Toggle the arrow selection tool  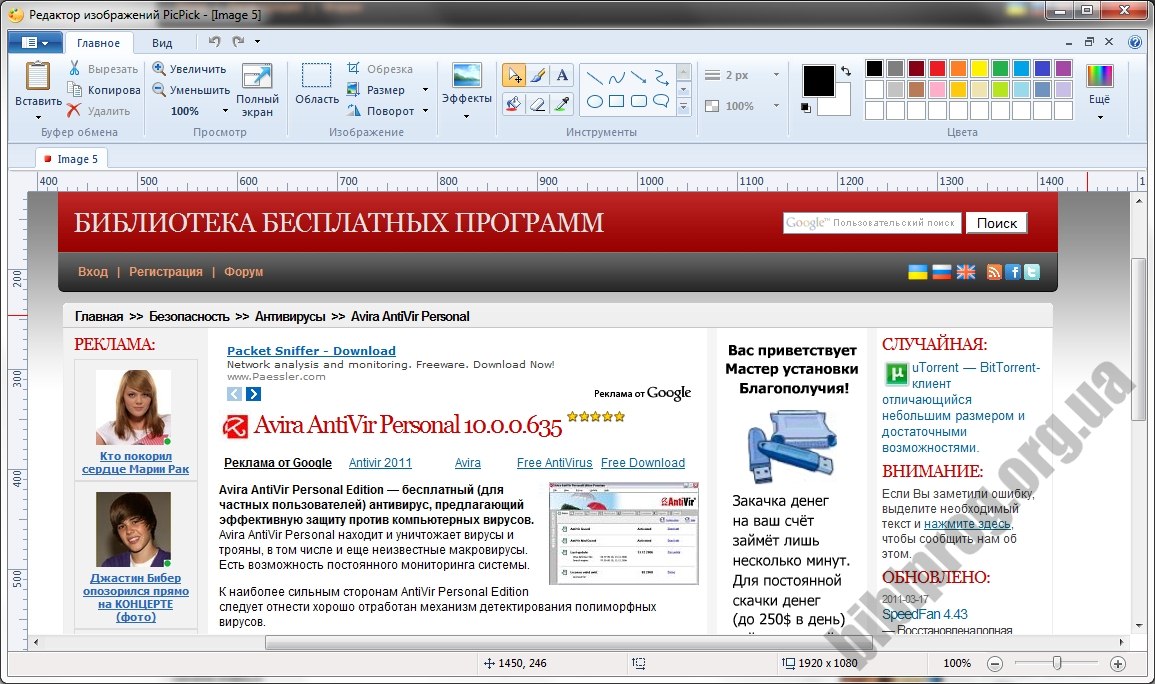click(514, 76)
